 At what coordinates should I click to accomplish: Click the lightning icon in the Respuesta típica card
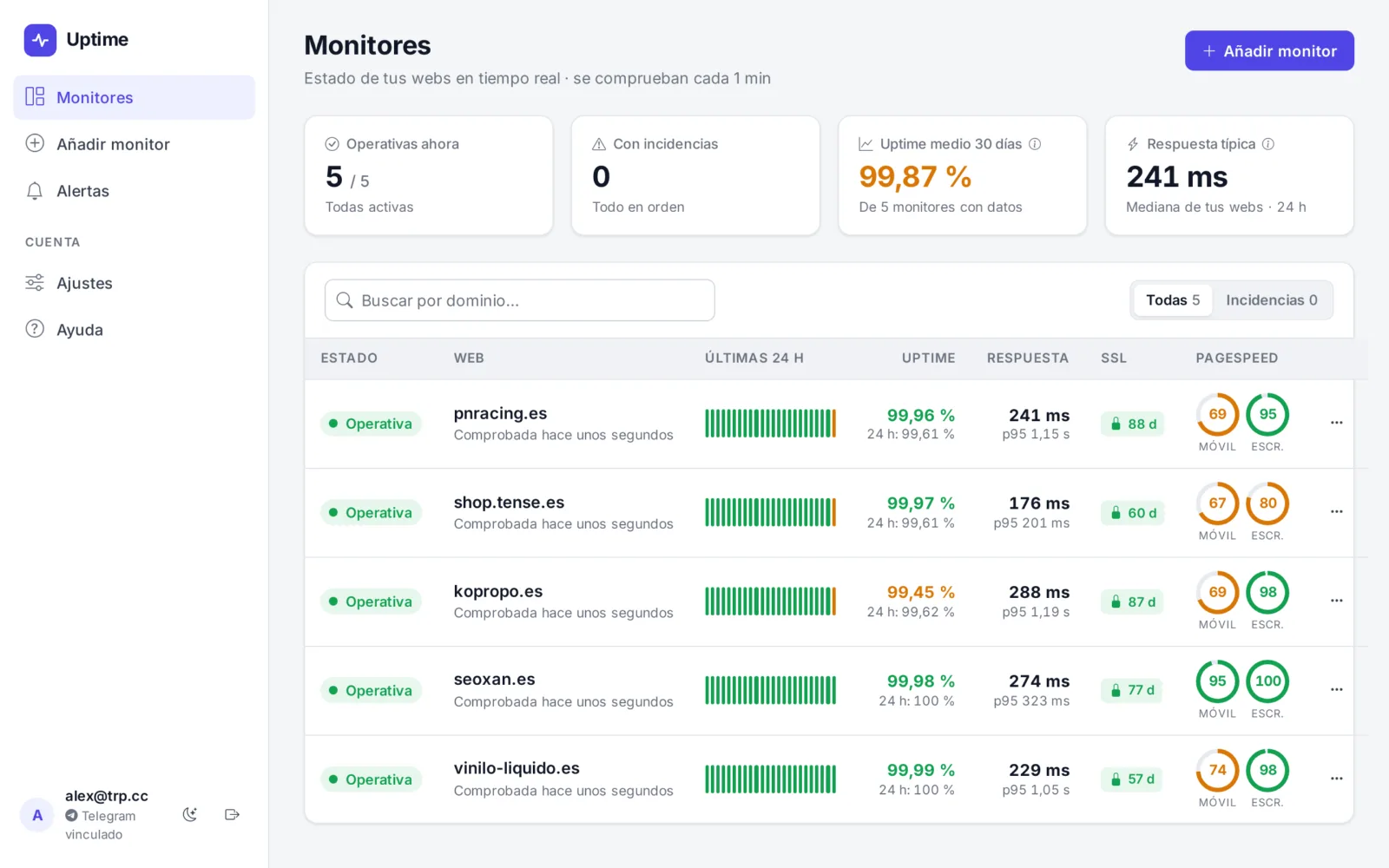(x=1133, y=144)
